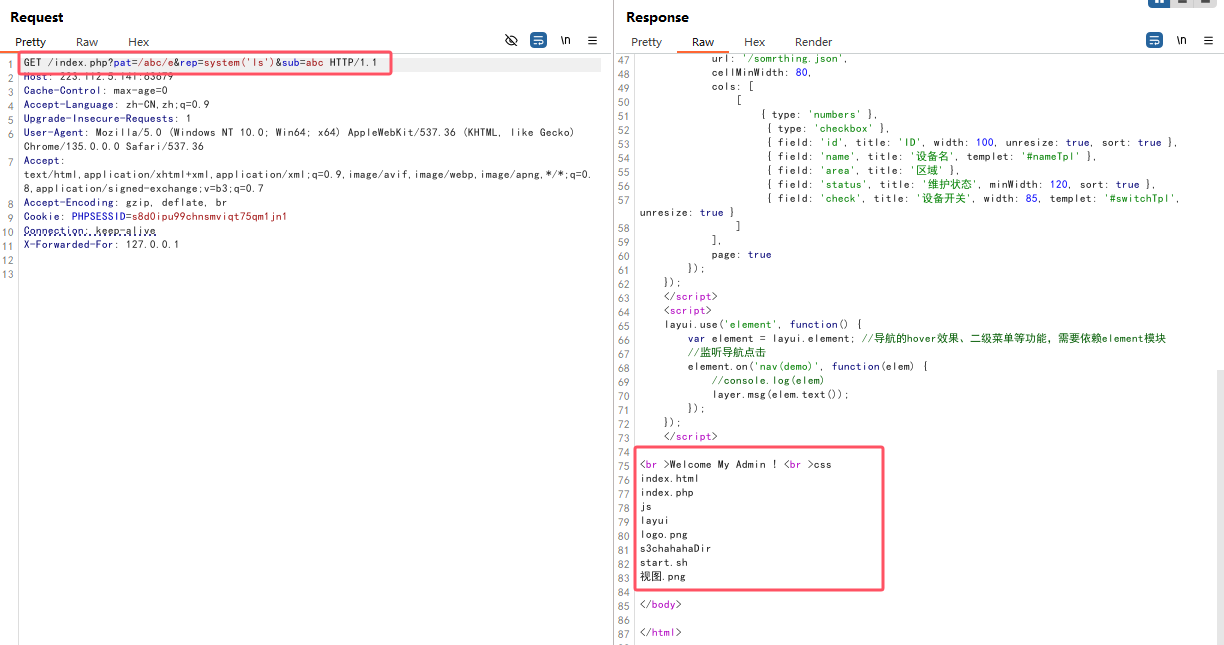The width and height of the screenshot is (1224, 645).
Task: Click the url: '/somrthing.json' line
Action: (780, 58)
